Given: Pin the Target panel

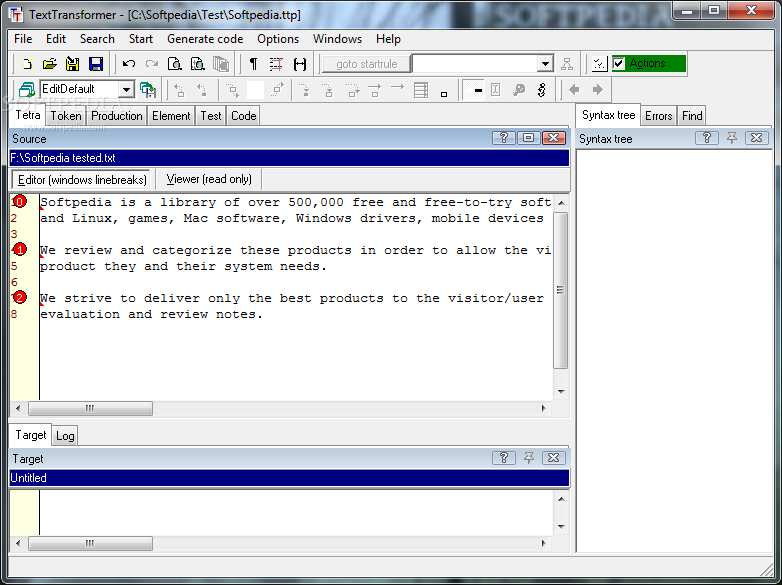Looking at the screenshot, I should coord(529,458).
